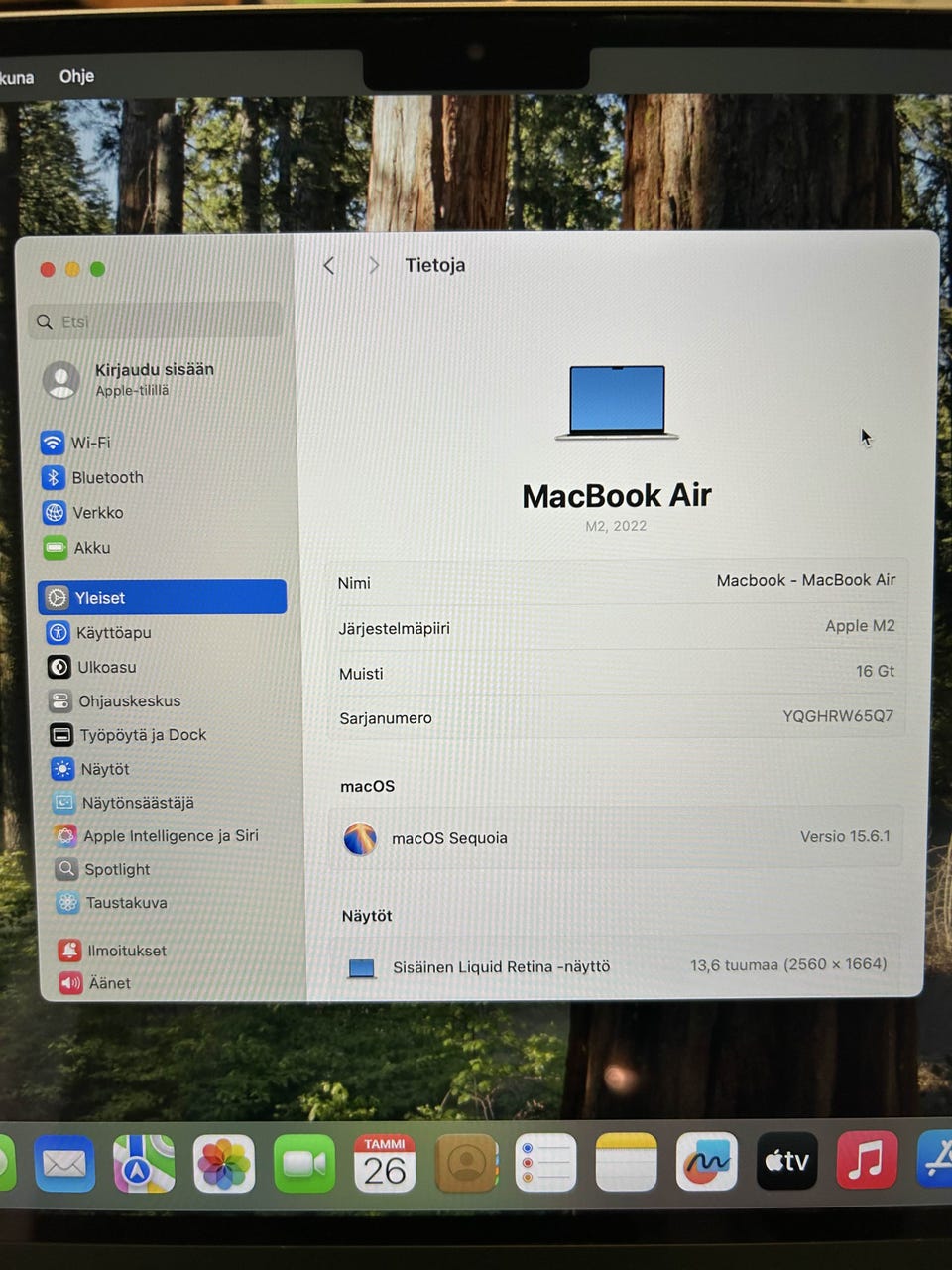Select Versio 15.6.1 text
Screen dimensions: 952x1270
[x=845, y=836]
